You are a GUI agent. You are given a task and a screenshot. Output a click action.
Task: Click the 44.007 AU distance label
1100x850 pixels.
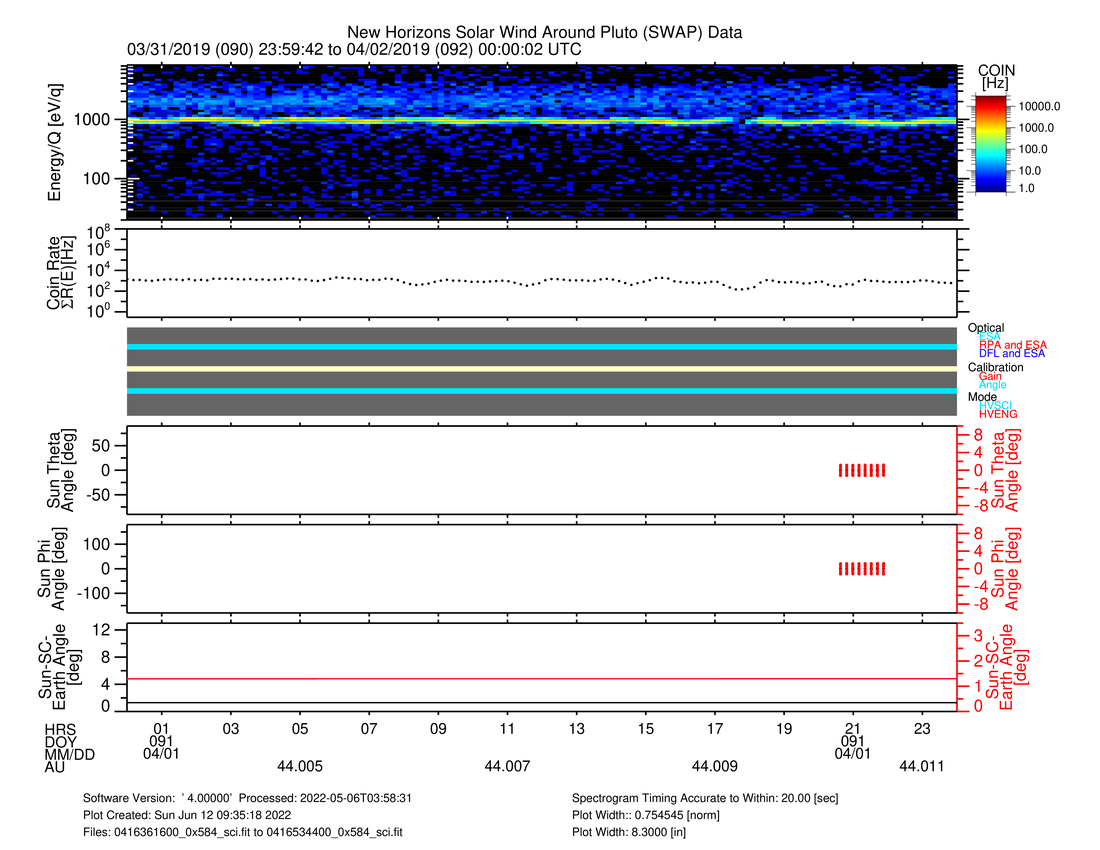(507, 766)
